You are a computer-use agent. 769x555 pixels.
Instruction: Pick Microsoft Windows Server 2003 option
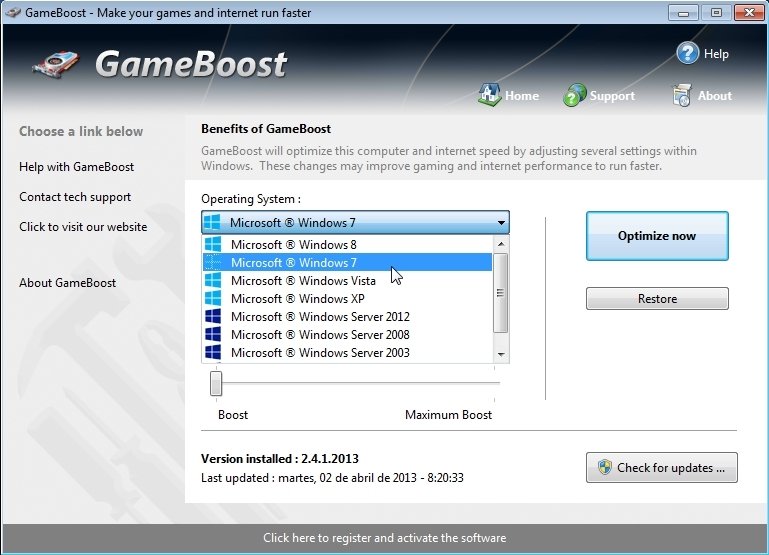click(x=347, y=353)
